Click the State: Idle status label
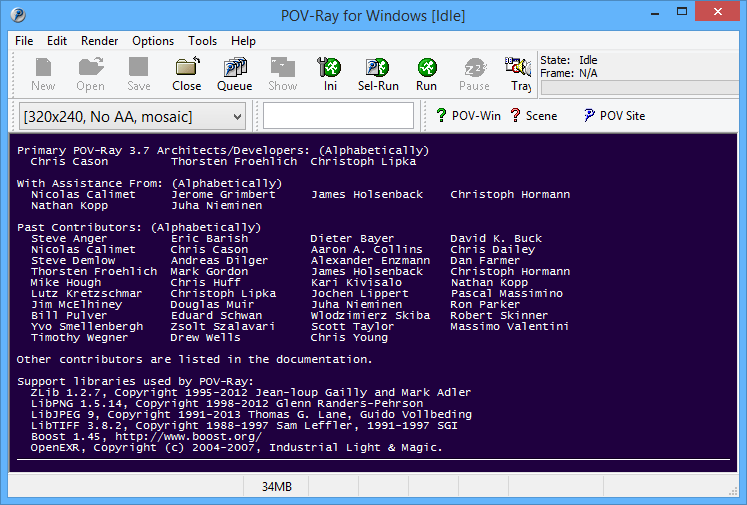This screenshot has height=505, width=747. (x=568, y=60)
